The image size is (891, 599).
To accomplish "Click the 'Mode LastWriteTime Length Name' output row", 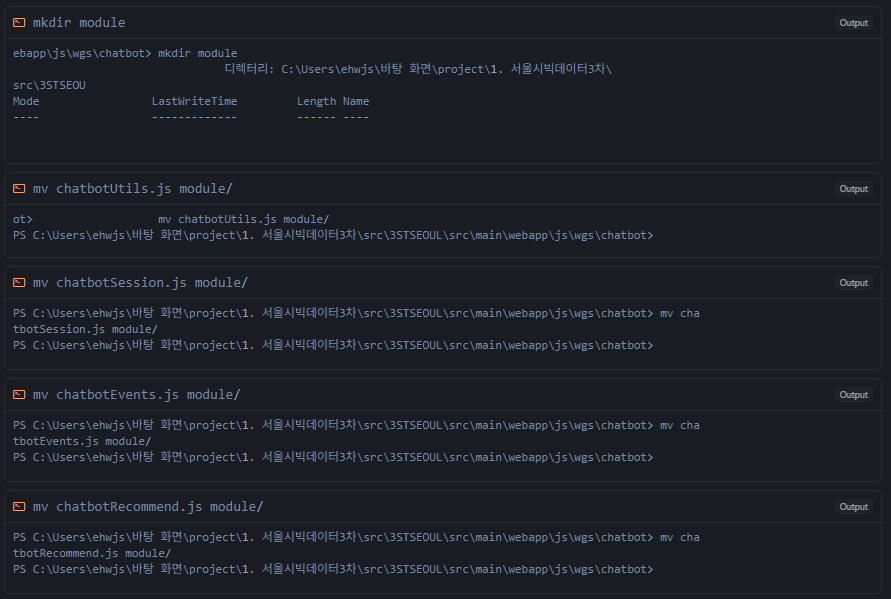I will [x=190, y=101].
